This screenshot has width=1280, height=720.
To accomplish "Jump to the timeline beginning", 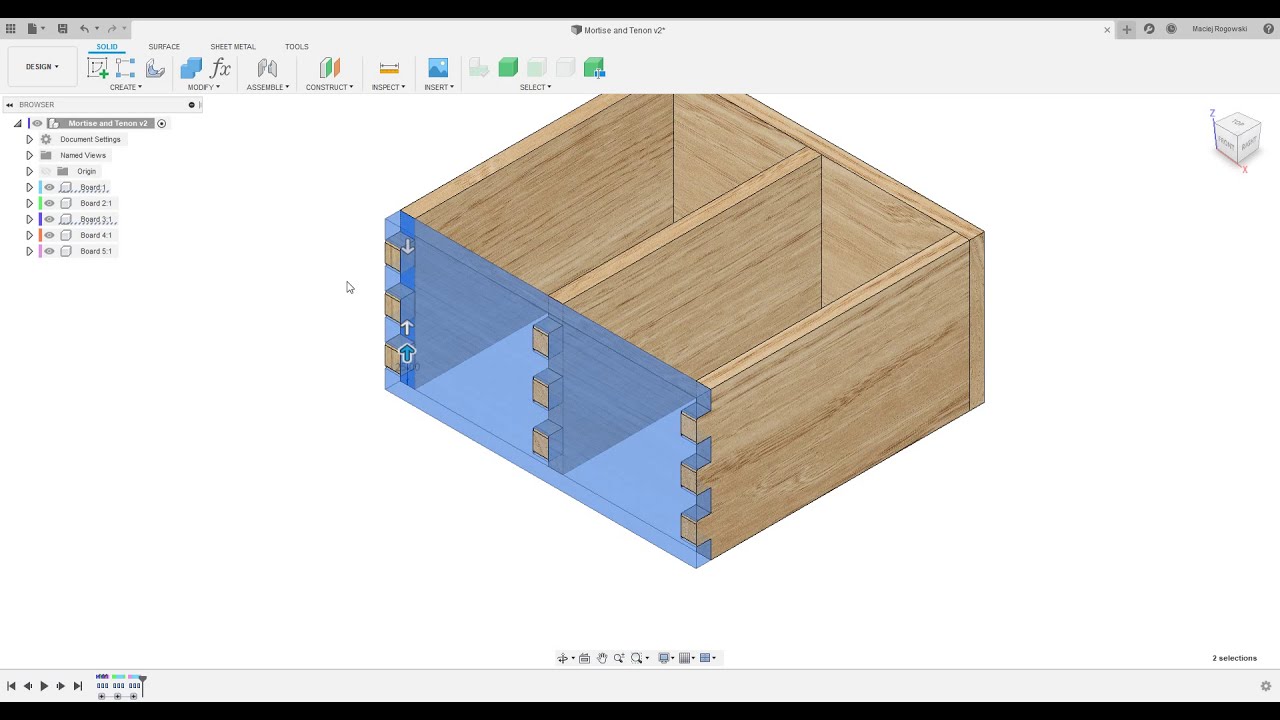I will tap(11, 686).
